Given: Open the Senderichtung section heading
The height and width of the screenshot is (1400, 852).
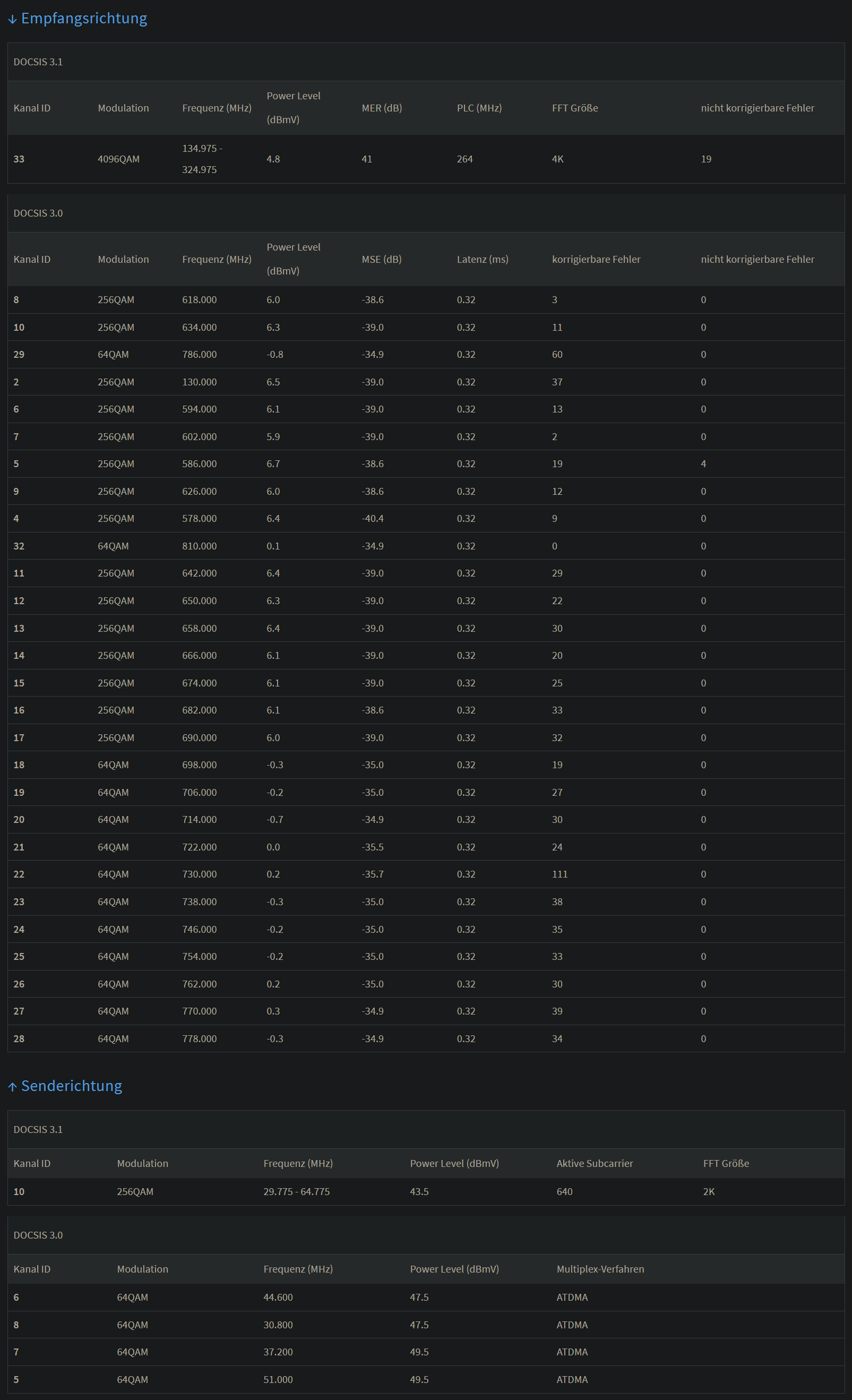Looking at the screenshot, I should pos(71,1086).
